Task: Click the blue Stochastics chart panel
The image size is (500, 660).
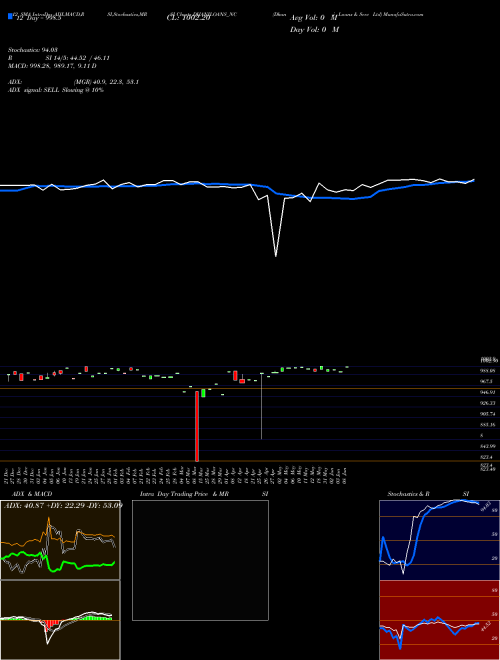Action: click(439, 540)
